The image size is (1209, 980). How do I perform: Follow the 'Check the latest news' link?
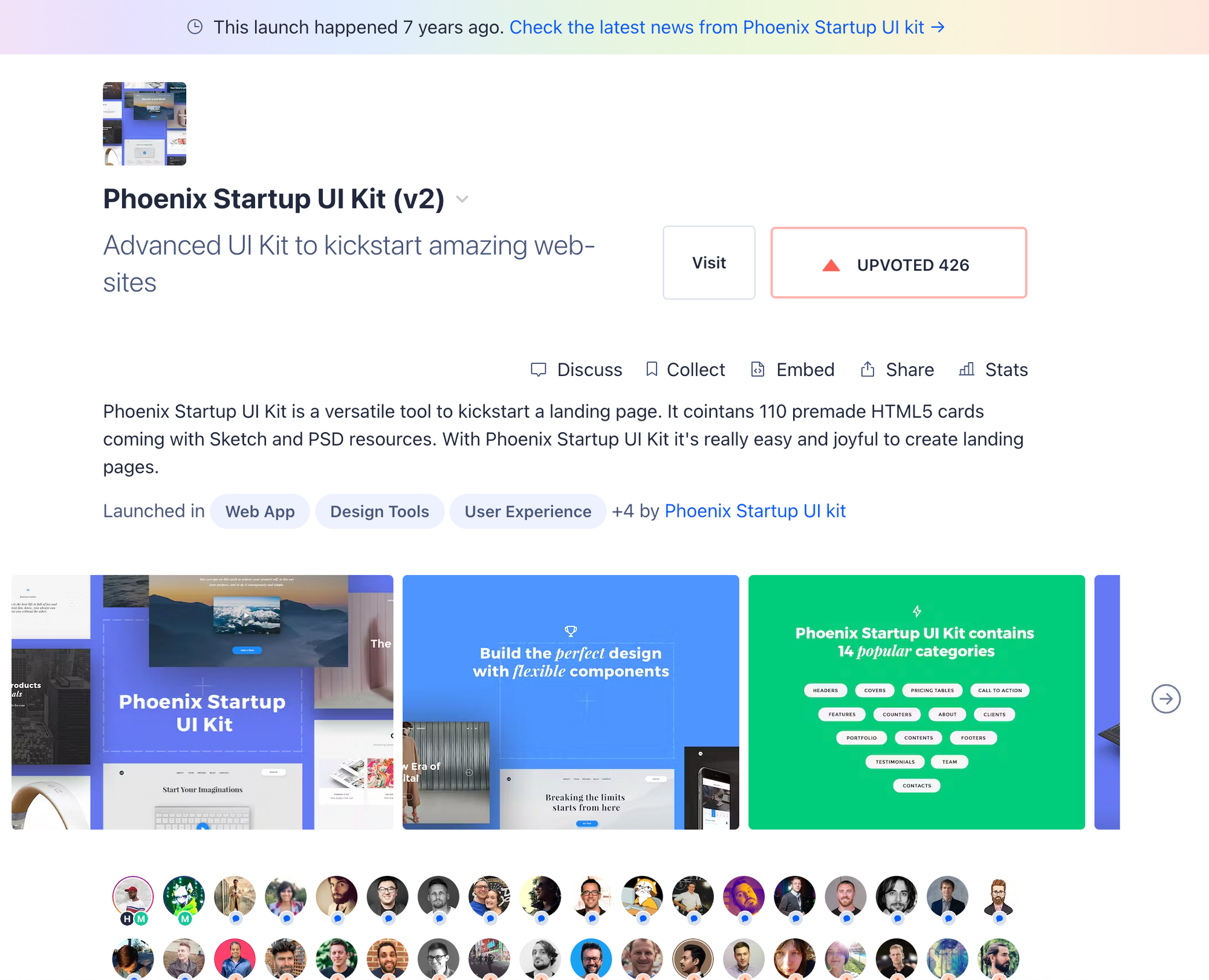[727, 27]
